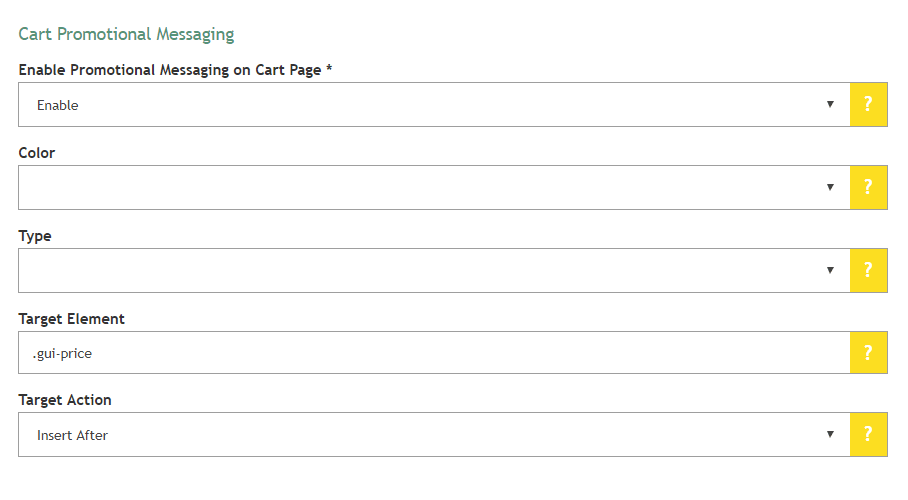Viewport: 908px width, 500px height.
Task: Click the Cart Promotional Messaging heading
Action: click(x=126, y=34)
